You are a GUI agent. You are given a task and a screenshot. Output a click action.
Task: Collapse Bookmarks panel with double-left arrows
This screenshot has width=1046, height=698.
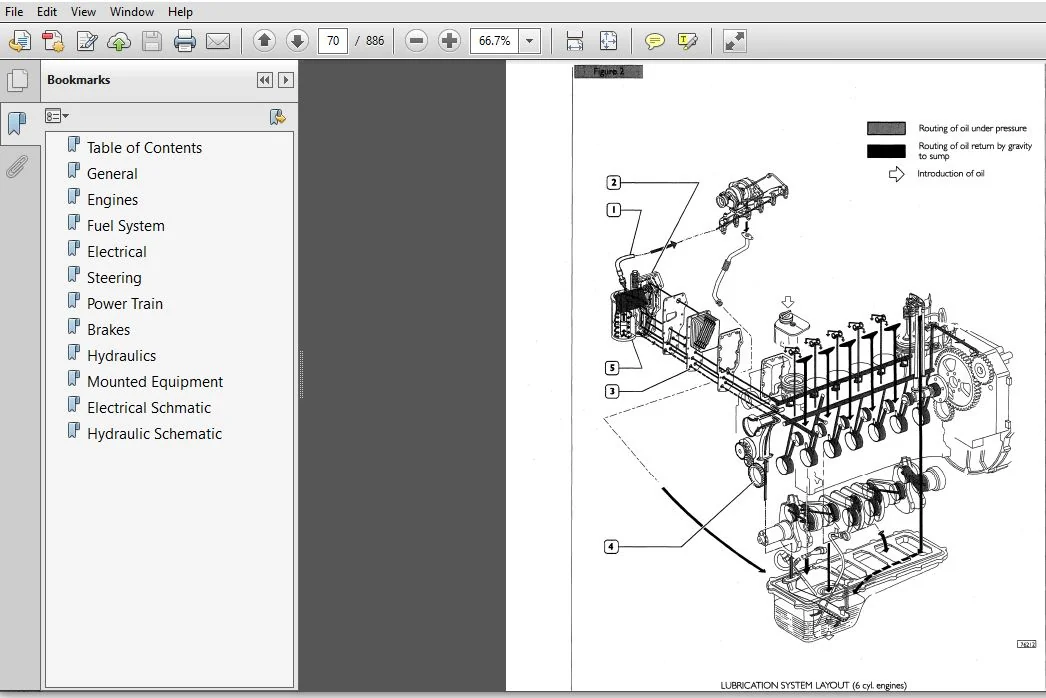(x=265, y=80)
